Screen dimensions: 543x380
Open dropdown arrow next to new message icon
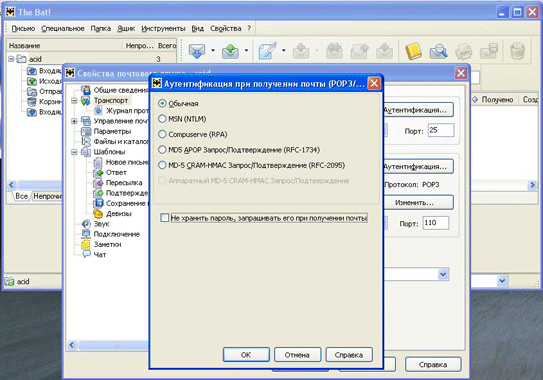point(284,51)
